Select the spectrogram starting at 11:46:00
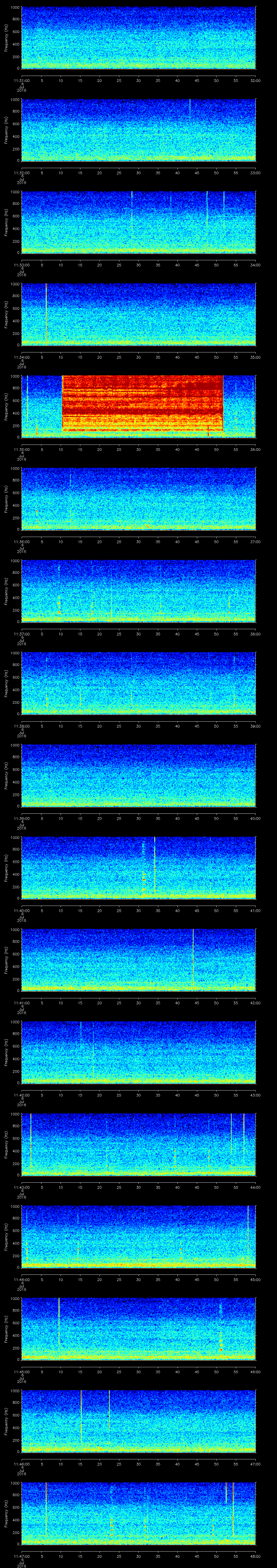Image resolution: width=277 pixels, height=1568 pixels. [x=138, y=1421]
